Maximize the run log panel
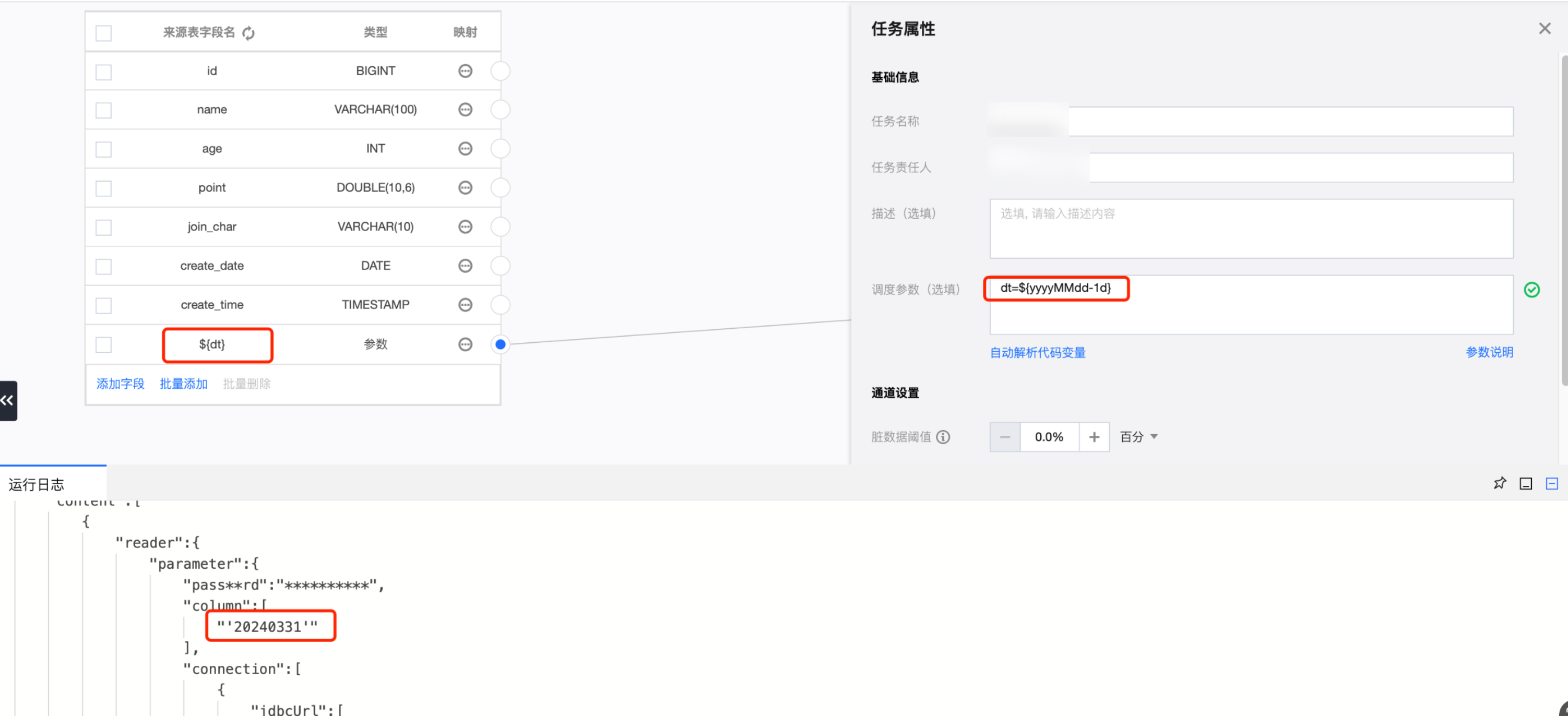1568x716 pixels. pos(1525,484)
